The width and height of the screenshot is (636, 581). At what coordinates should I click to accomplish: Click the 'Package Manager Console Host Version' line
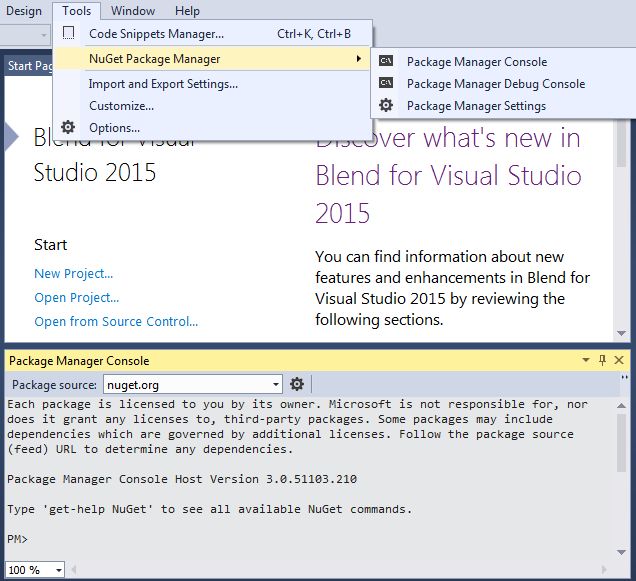pos(182,479)
